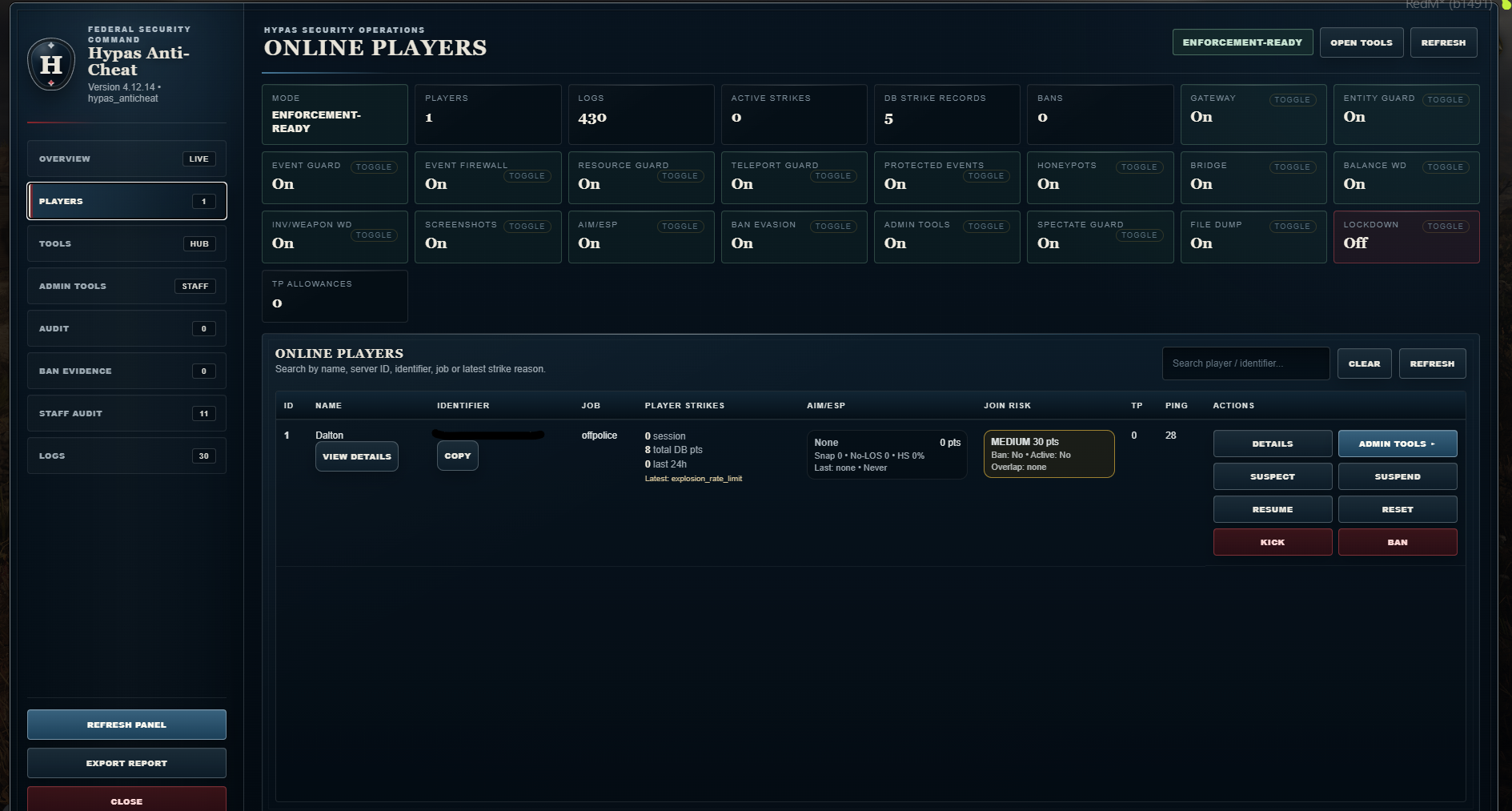The image size is (1512, 811).
Task: Suspend player Dalton
Action: point(1398,476)
